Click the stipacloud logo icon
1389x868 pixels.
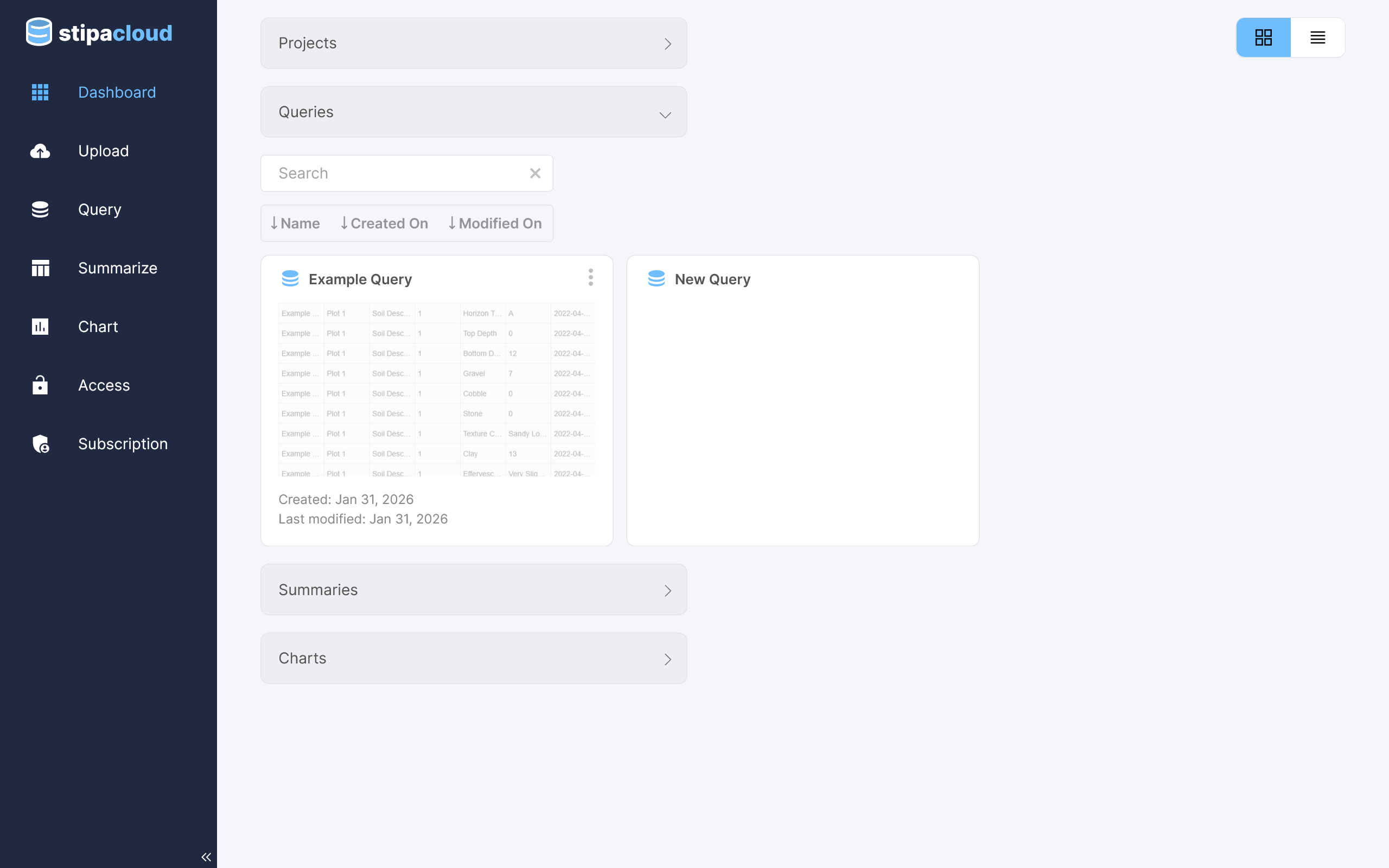tap(39, 32)
